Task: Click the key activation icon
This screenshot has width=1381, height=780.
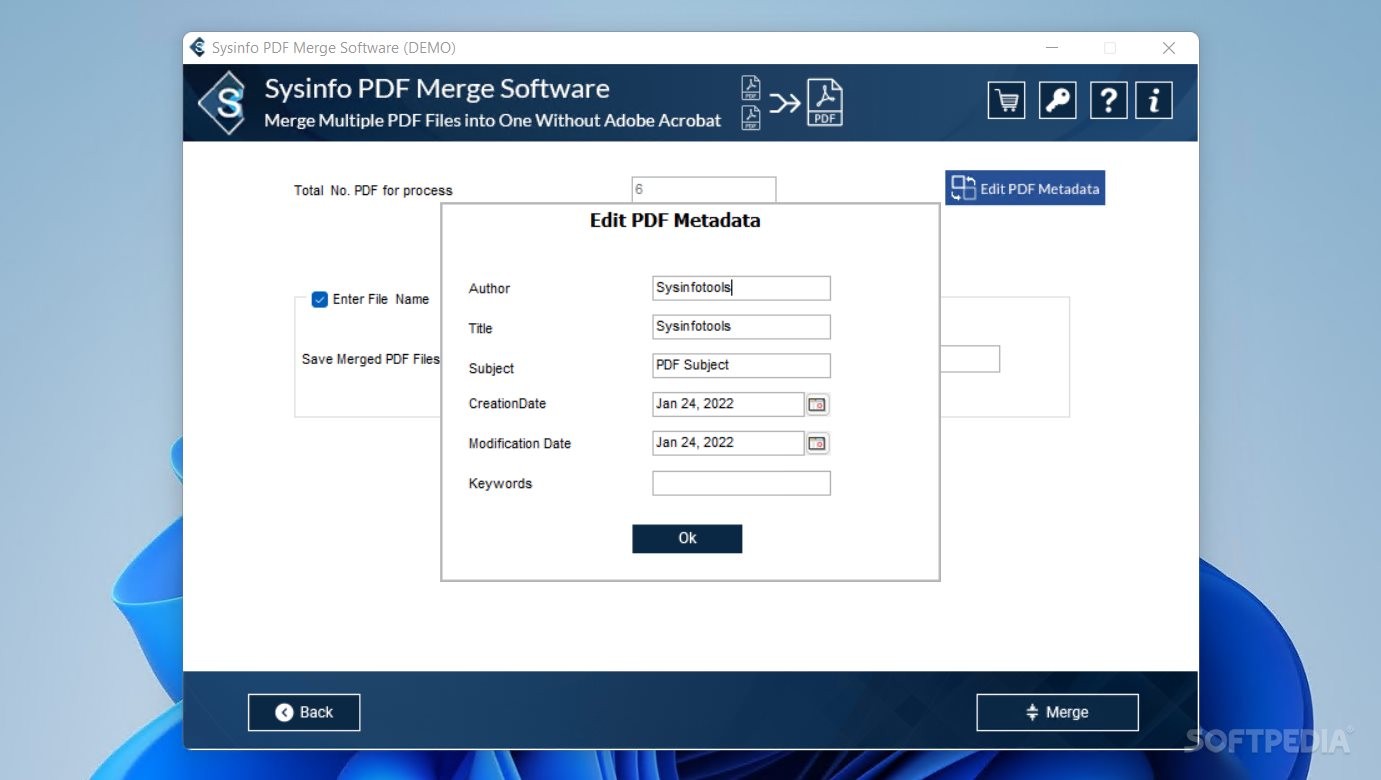Action: coord(1058,100)
